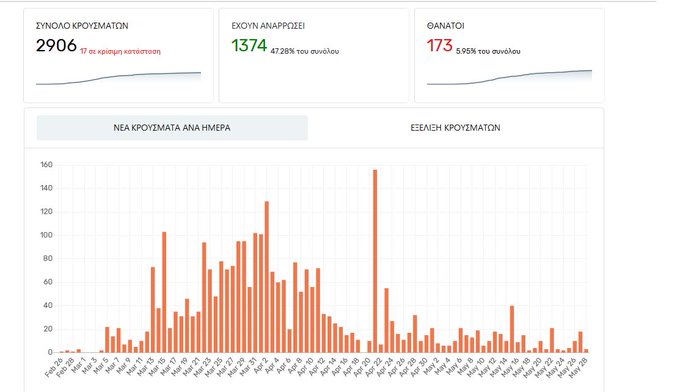Select the ΝΕΑ ΚΡΟΥΣΜΑΤΑ ΑΝΑ ΗΜΕΡΑ tab
This screenshot has width=680, height=392.
(x=172, y=128)
